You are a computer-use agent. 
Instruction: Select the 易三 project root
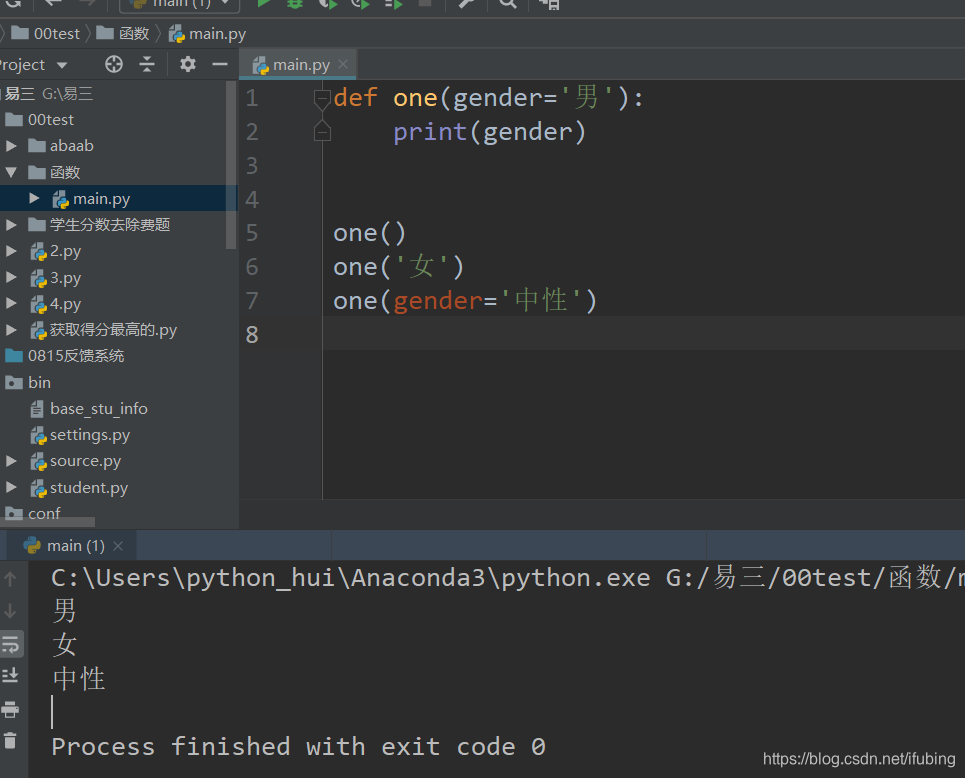(20, 94)
